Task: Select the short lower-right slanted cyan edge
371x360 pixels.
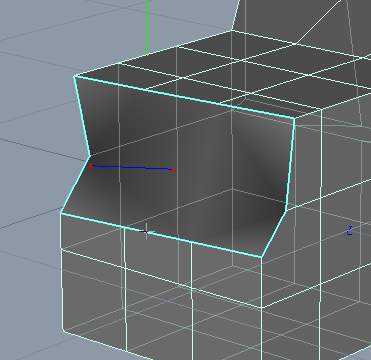Action: pyautogui.click(x=274, y=234)
